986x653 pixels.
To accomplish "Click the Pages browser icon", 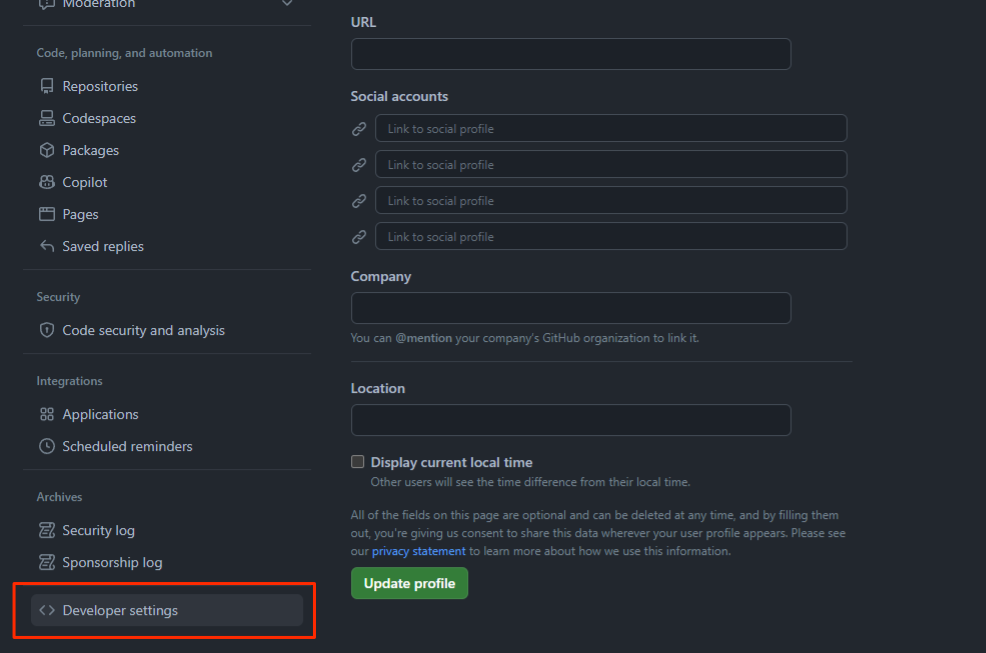I will (x=47, y=215).
